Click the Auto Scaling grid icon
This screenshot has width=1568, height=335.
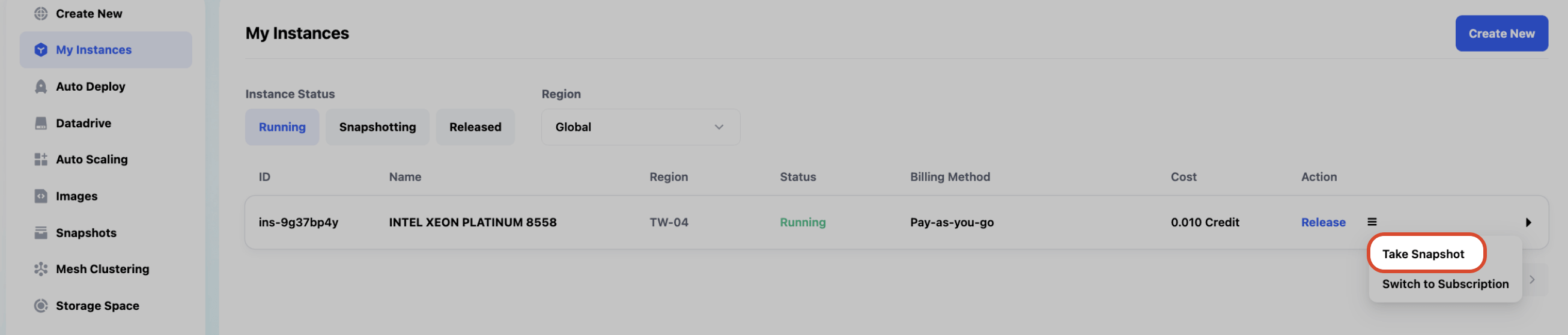click(x=41, y=159)
